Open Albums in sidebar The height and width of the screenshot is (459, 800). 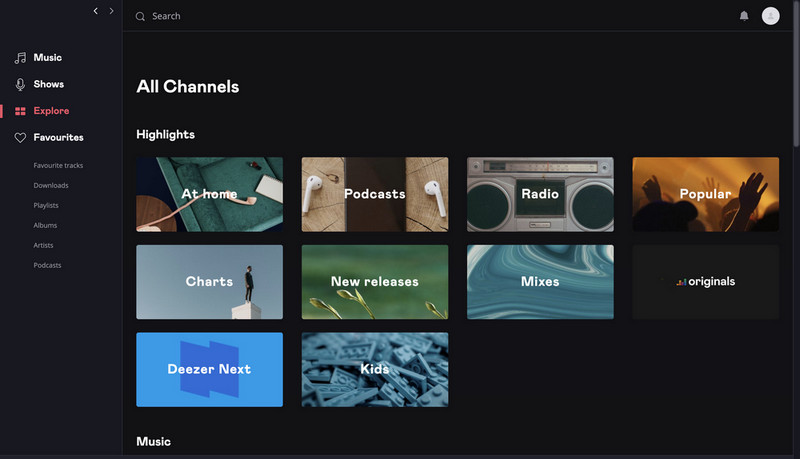click(45, 225)
